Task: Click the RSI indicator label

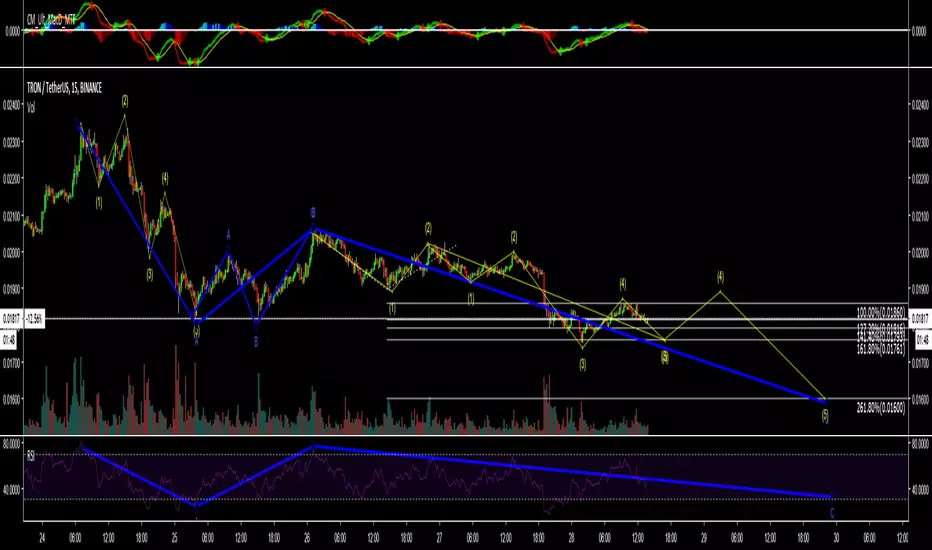Action: click(x=30, y=456)
